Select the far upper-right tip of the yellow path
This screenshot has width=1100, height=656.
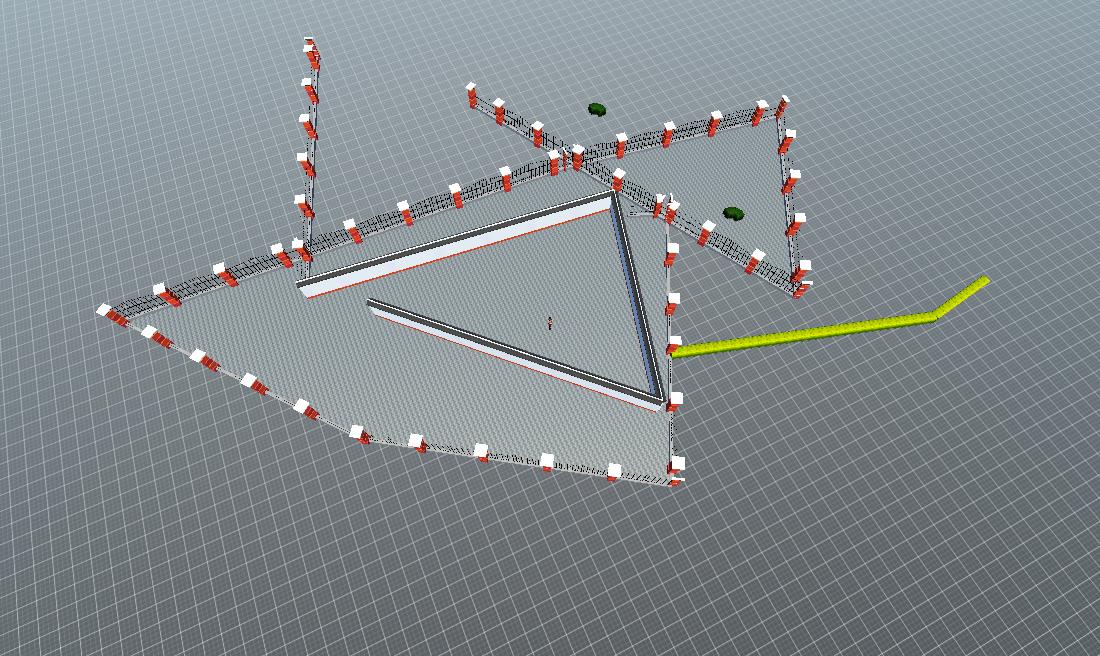(x=984, y=282)
